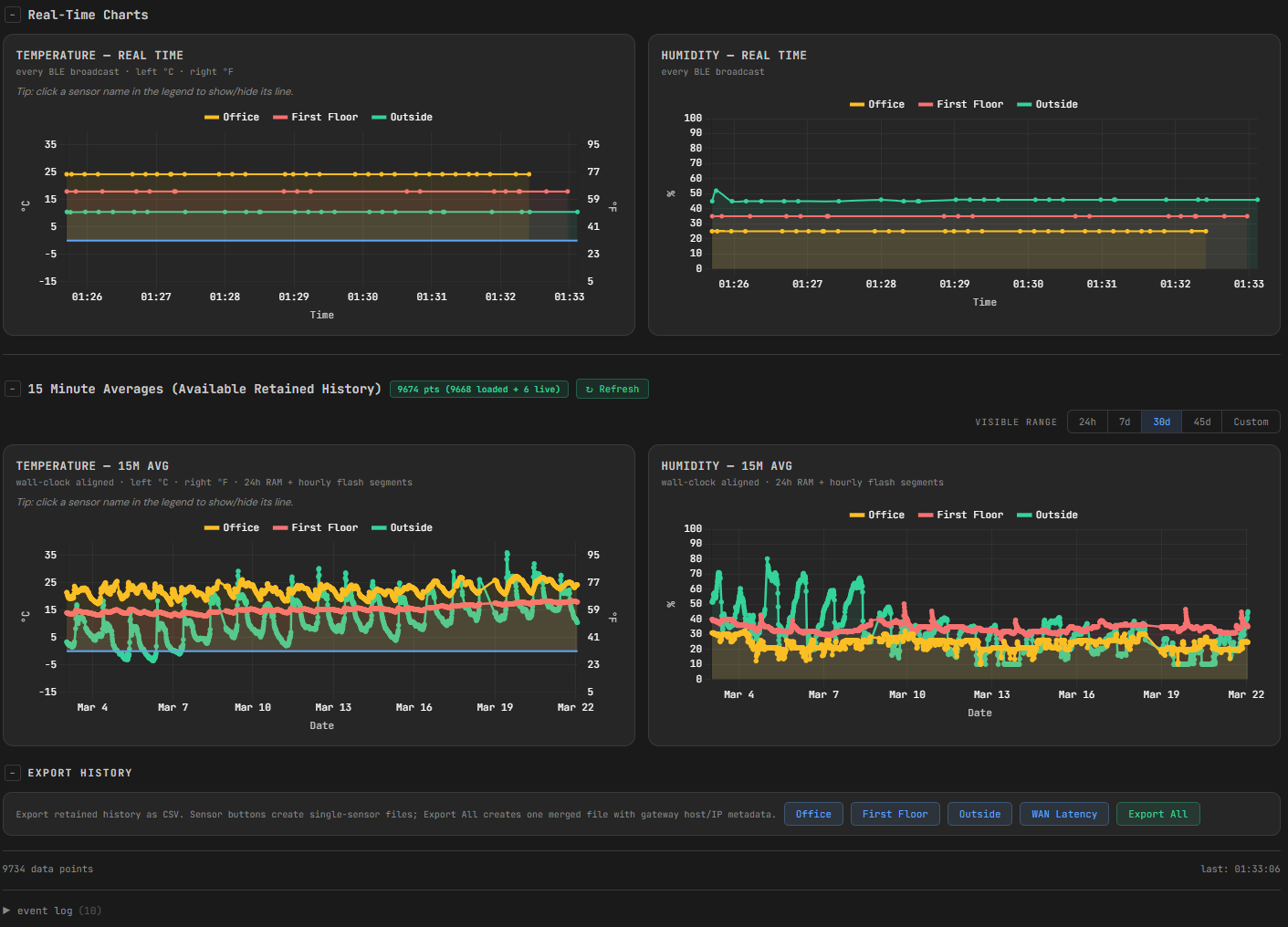Click the Office color swatch in real-time humidity legend
The image size is (1288, 927).
coord(856,104)
